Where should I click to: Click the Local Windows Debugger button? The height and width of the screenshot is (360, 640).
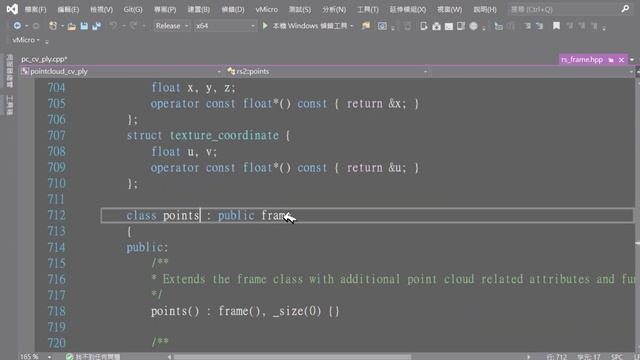tap(310, 26)
